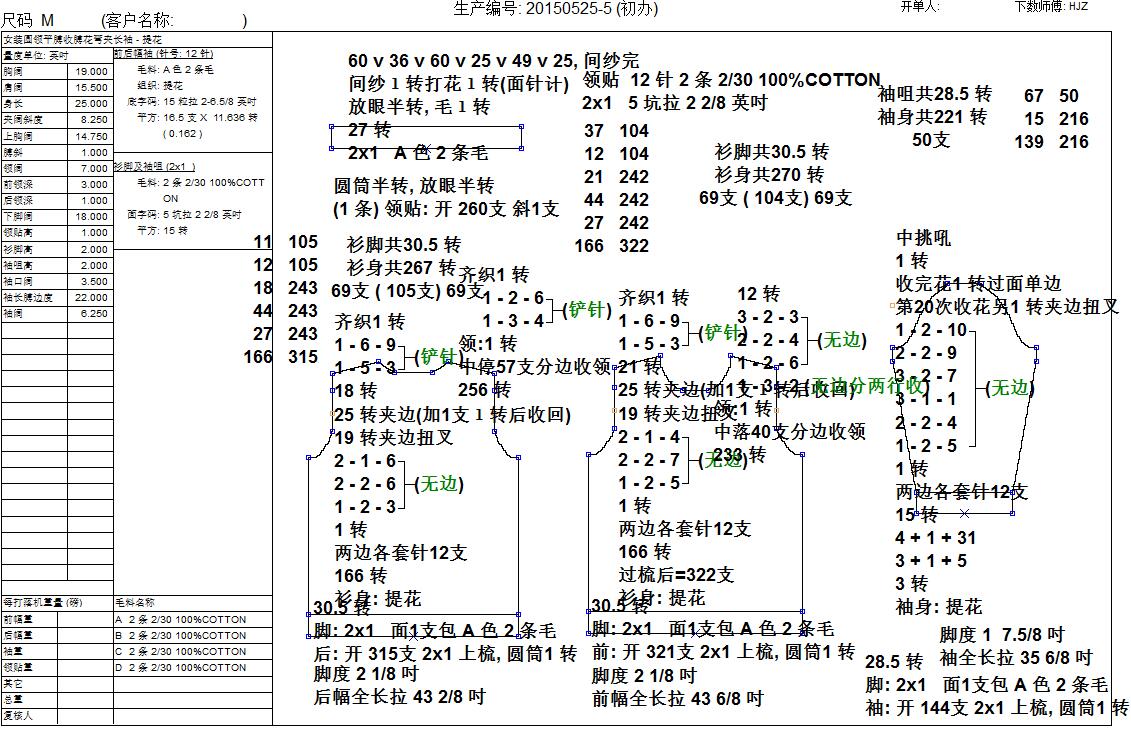Click the "每打落机重量 (磅)" column heading

point(43,602)
